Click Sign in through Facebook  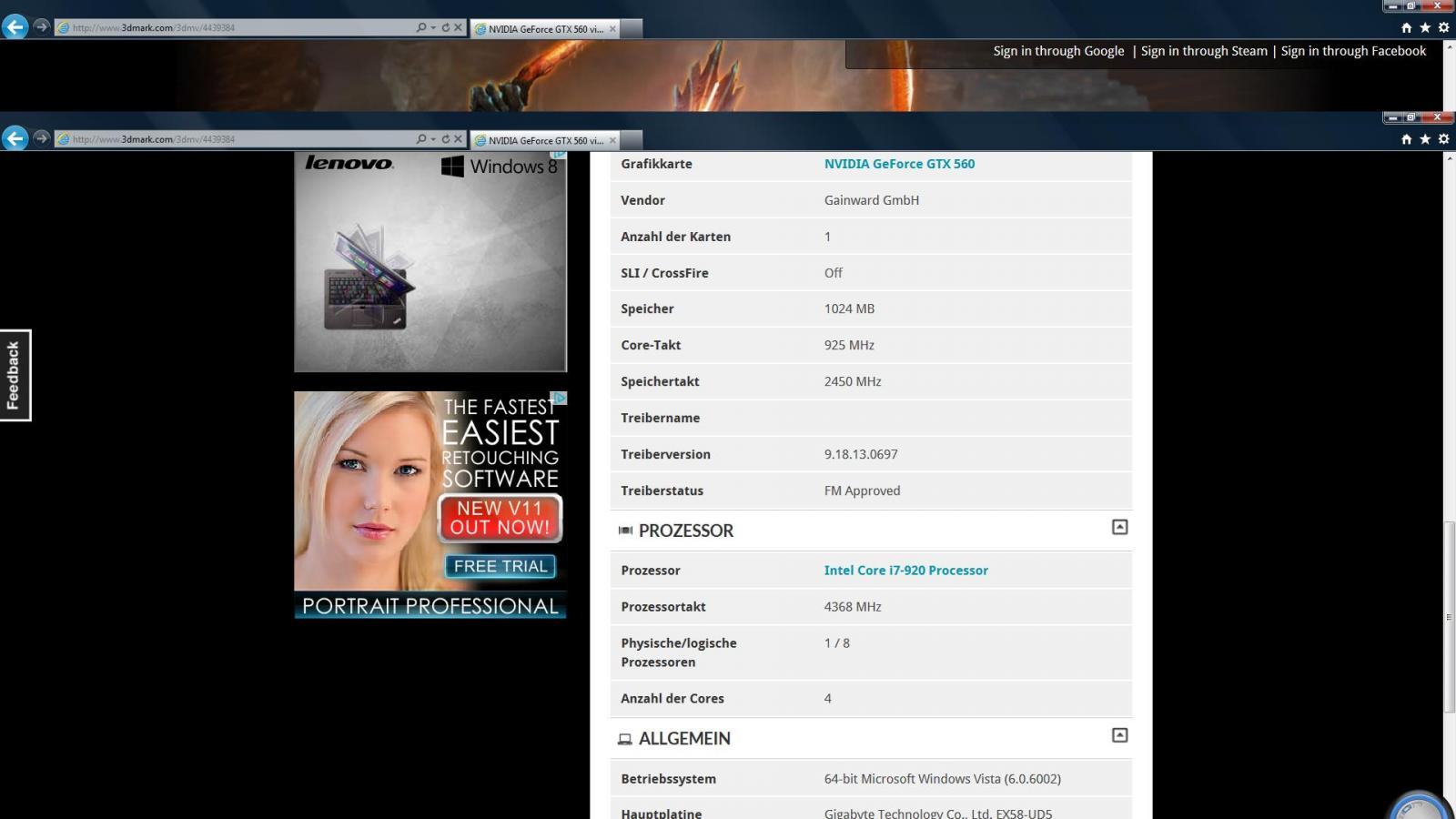click(x=1353, y=51)
